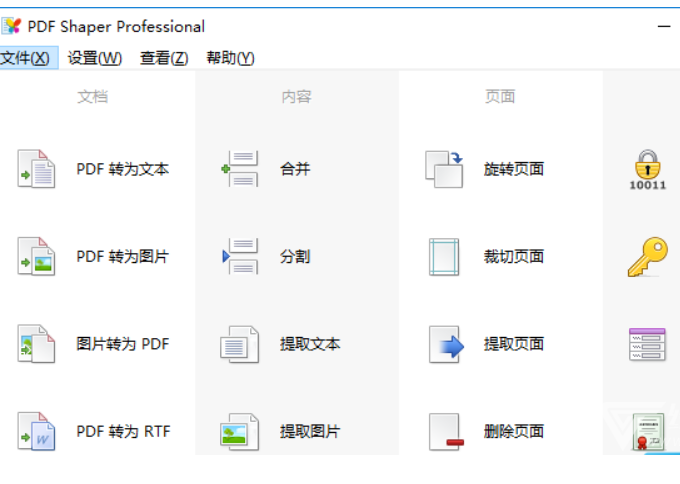Choose the 提取页面 label

(x=514, y=344)
